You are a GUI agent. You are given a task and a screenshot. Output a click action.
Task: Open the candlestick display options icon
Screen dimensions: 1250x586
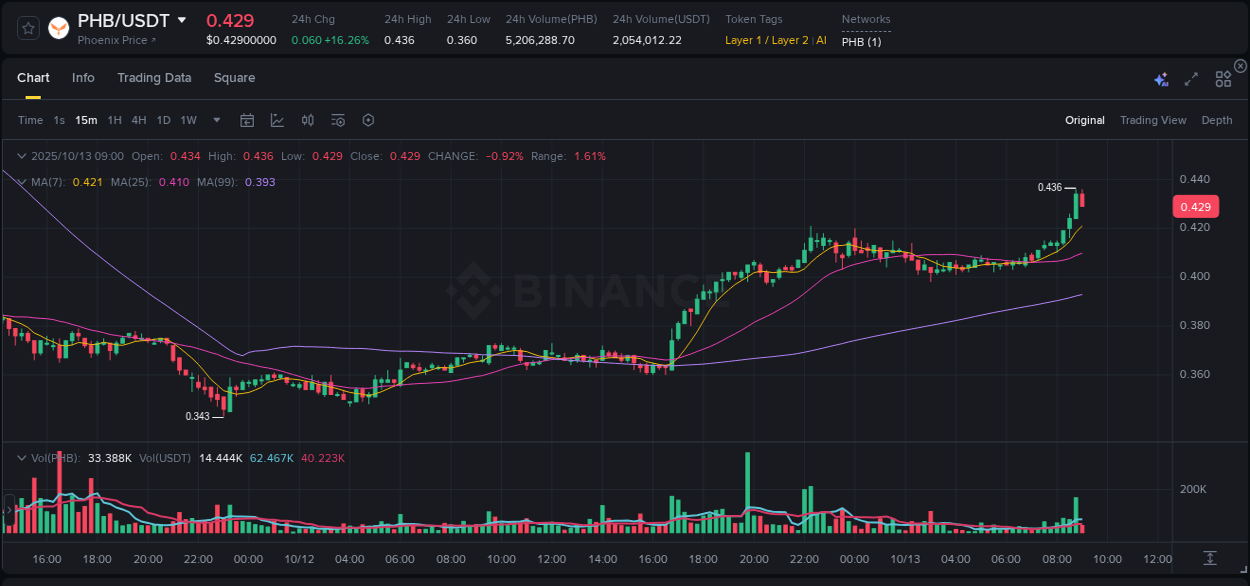(x=307, y=119)
